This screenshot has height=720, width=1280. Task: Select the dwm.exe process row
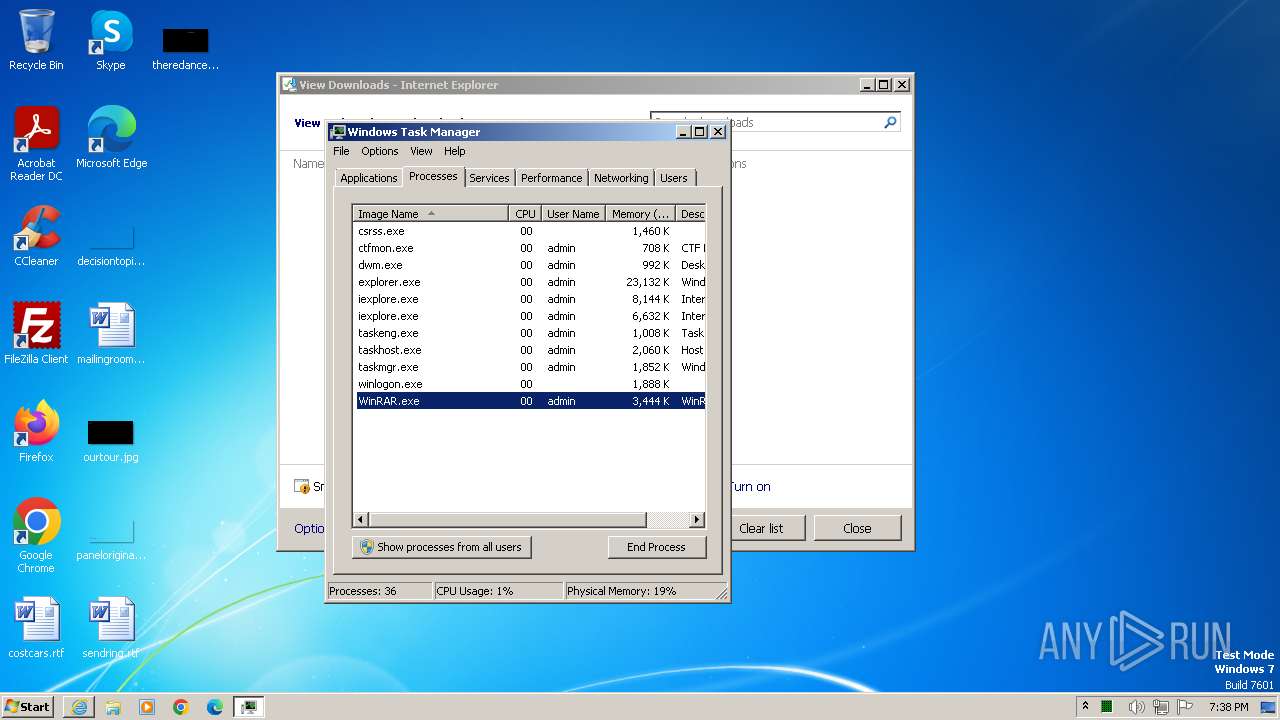click(530, 265)
